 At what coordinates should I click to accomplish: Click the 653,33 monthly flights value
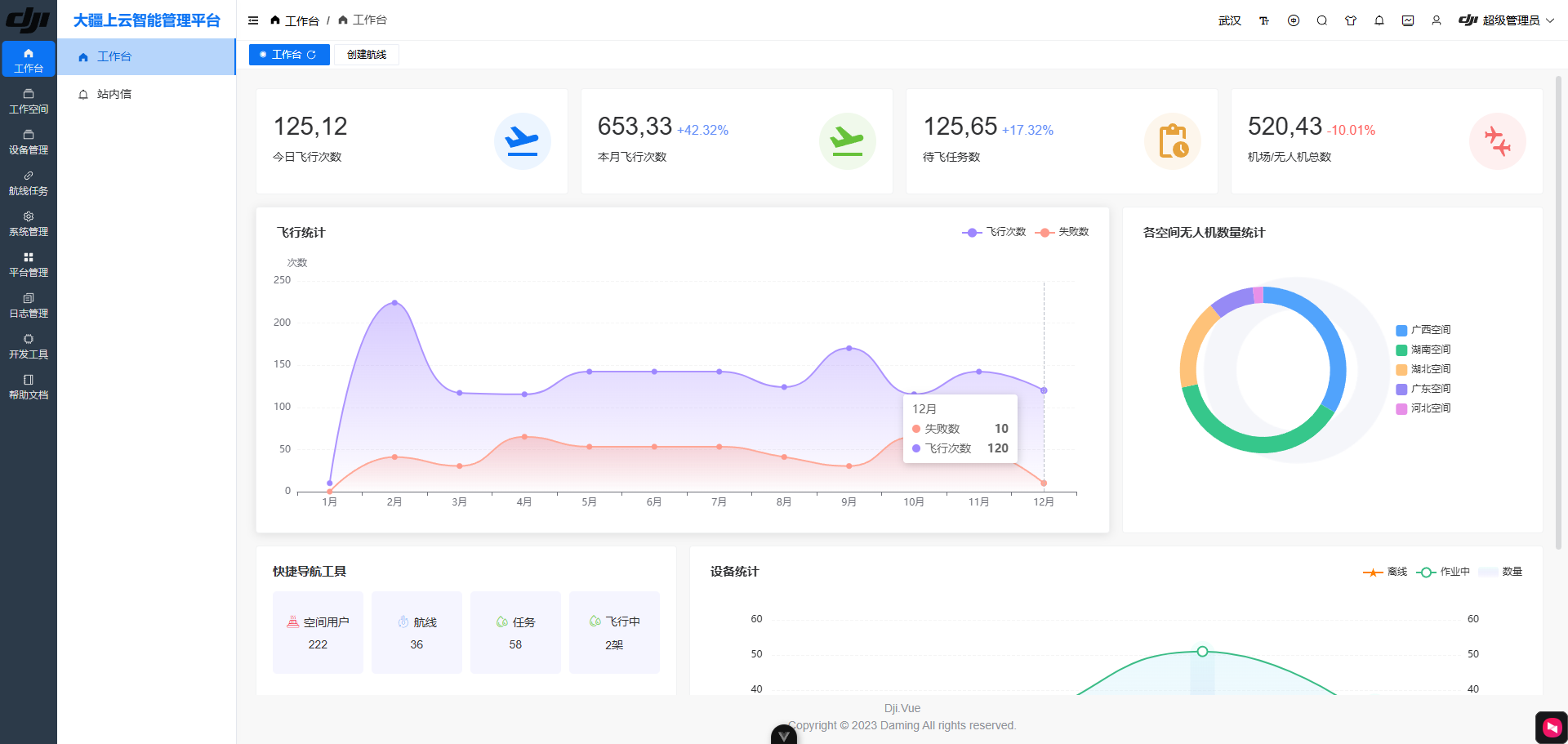coord(635,127)
